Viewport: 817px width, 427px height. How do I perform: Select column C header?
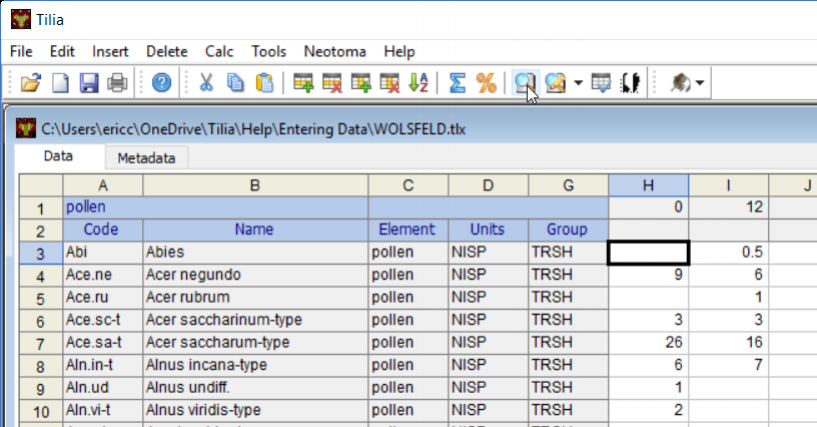408,185
